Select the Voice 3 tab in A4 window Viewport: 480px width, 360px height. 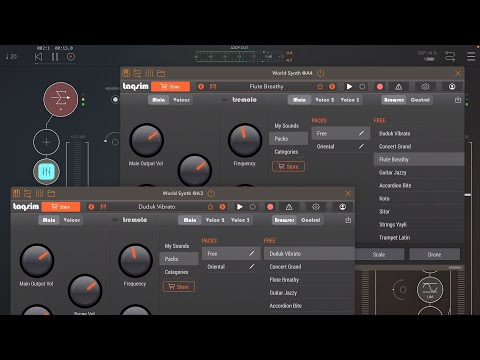click(x=350, y=100)
